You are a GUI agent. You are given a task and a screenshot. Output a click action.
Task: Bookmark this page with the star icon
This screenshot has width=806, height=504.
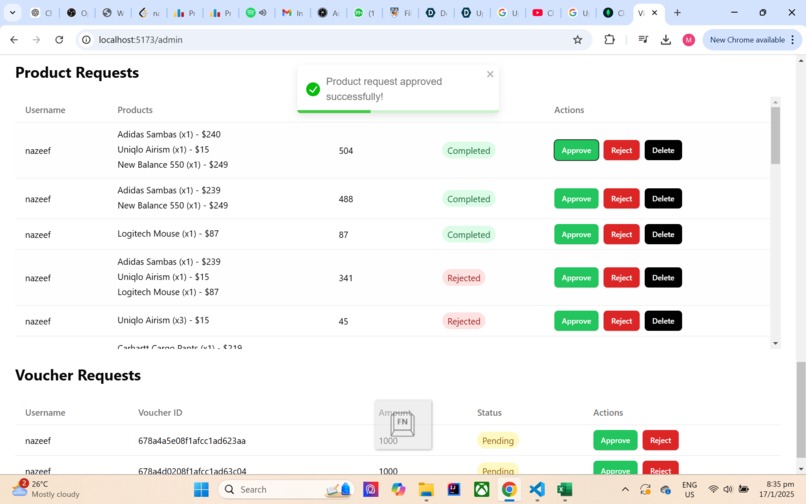[x=578, y=40]
